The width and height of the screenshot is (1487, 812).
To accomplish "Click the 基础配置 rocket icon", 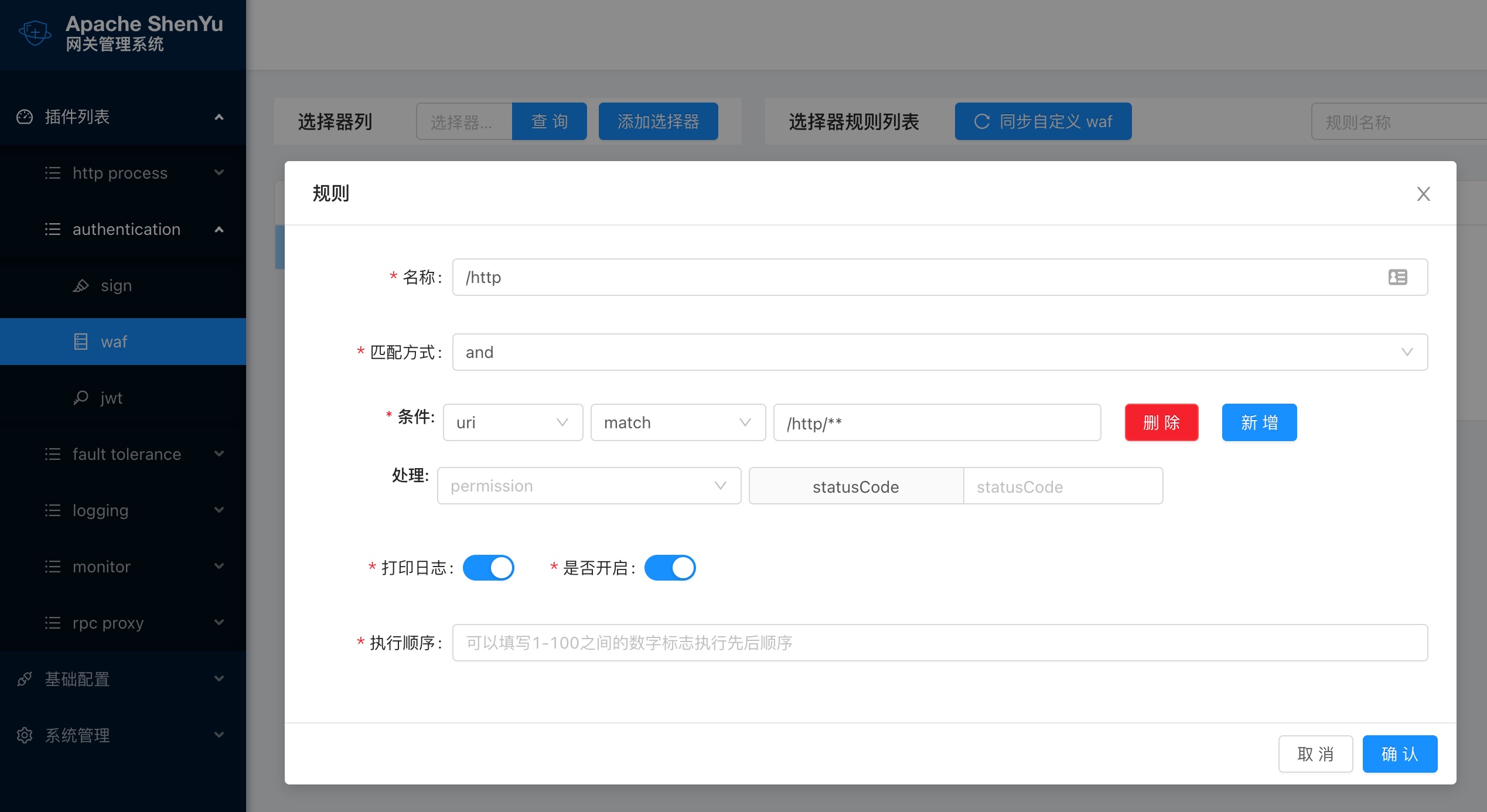I will pyautogui.click(x=25, y=679).
